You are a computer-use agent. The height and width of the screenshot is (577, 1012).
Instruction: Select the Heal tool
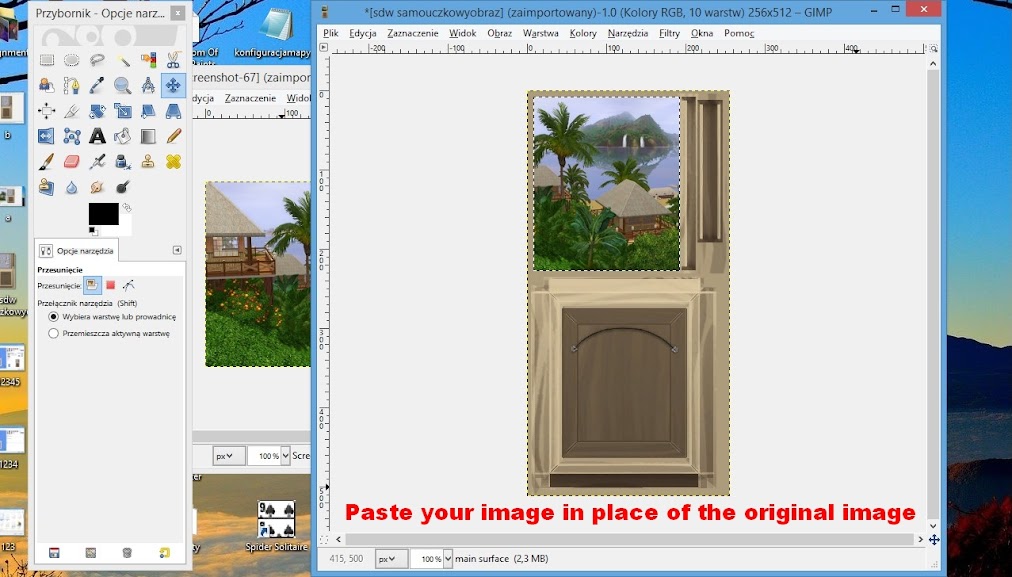pyautogui.click(x=173, y=161)
